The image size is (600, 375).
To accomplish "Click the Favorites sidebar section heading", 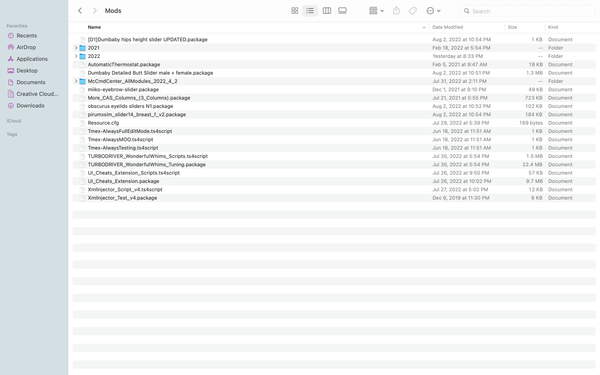I will point(17,26).
